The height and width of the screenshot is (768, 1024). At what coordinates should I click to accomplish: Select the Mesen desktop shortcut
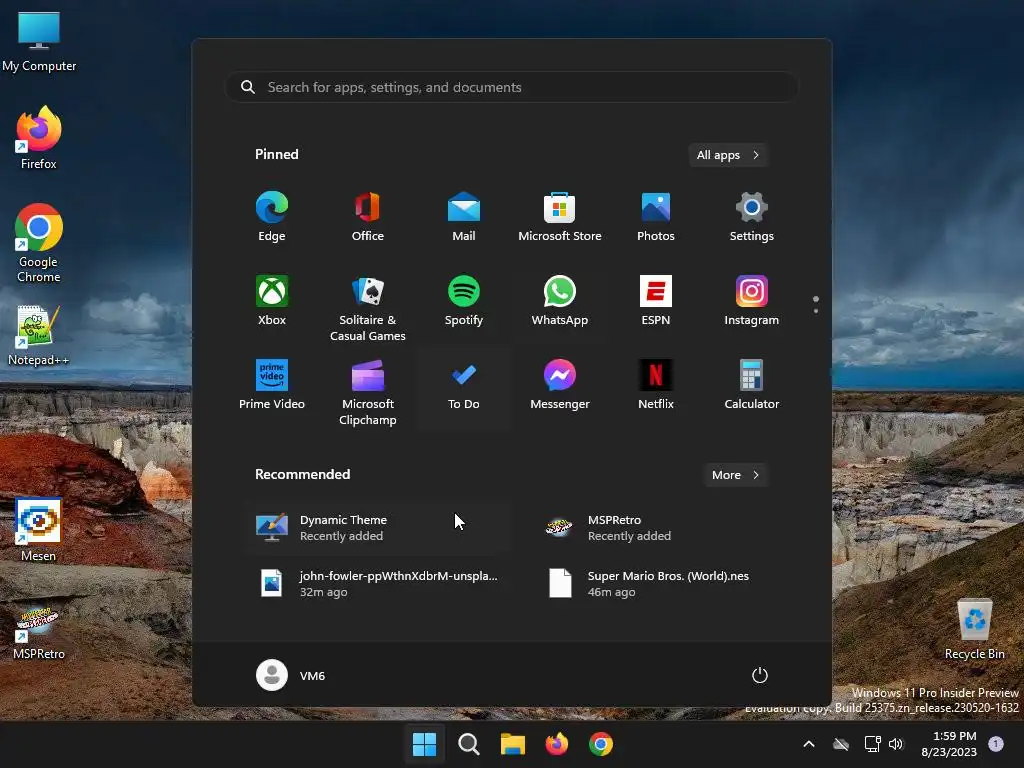click(39, 530)
